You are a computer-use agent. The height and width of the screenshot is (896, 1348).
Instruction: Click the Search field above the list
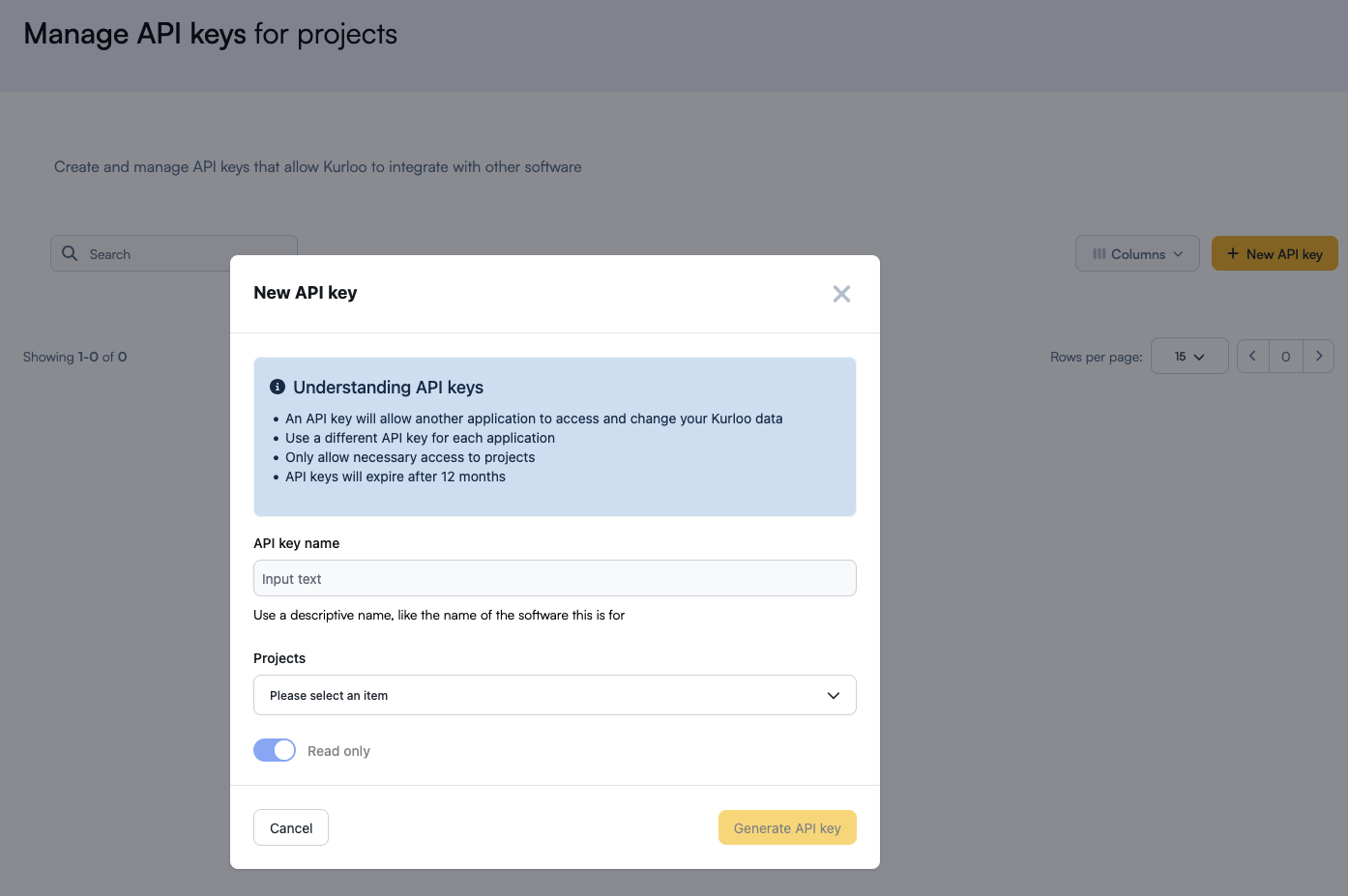(174, 253)
